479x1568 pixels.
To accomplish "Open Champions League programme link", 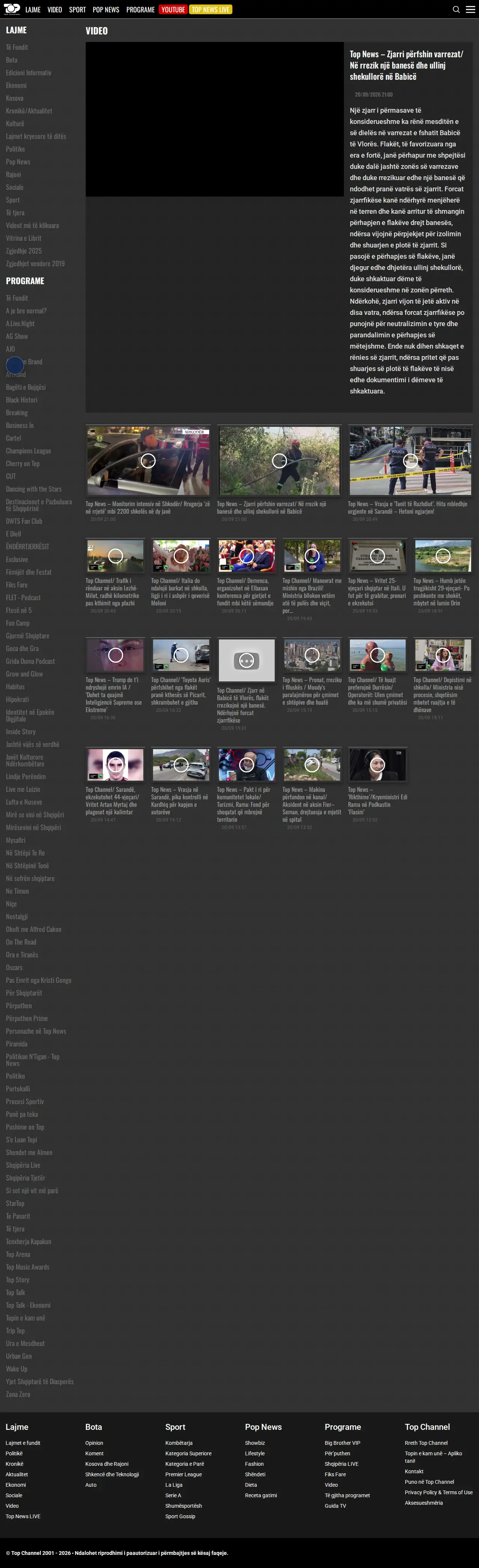I will 28,451.
